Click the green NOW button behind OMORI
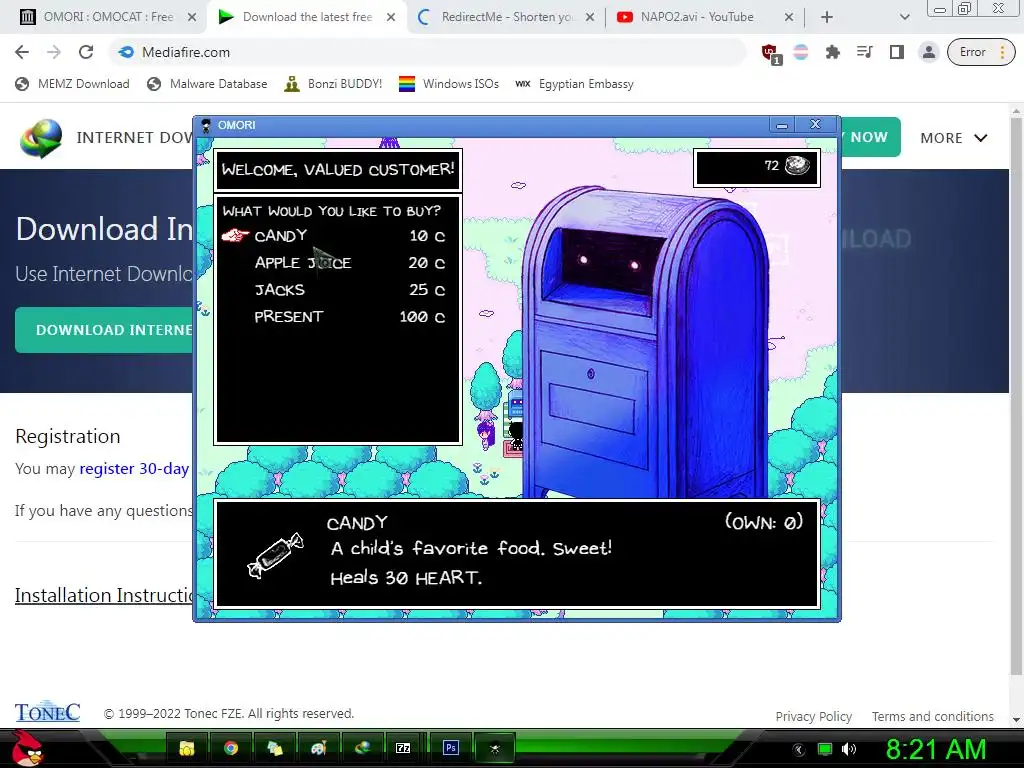The height and width of the screenshot is (768, 1024). 869,137
